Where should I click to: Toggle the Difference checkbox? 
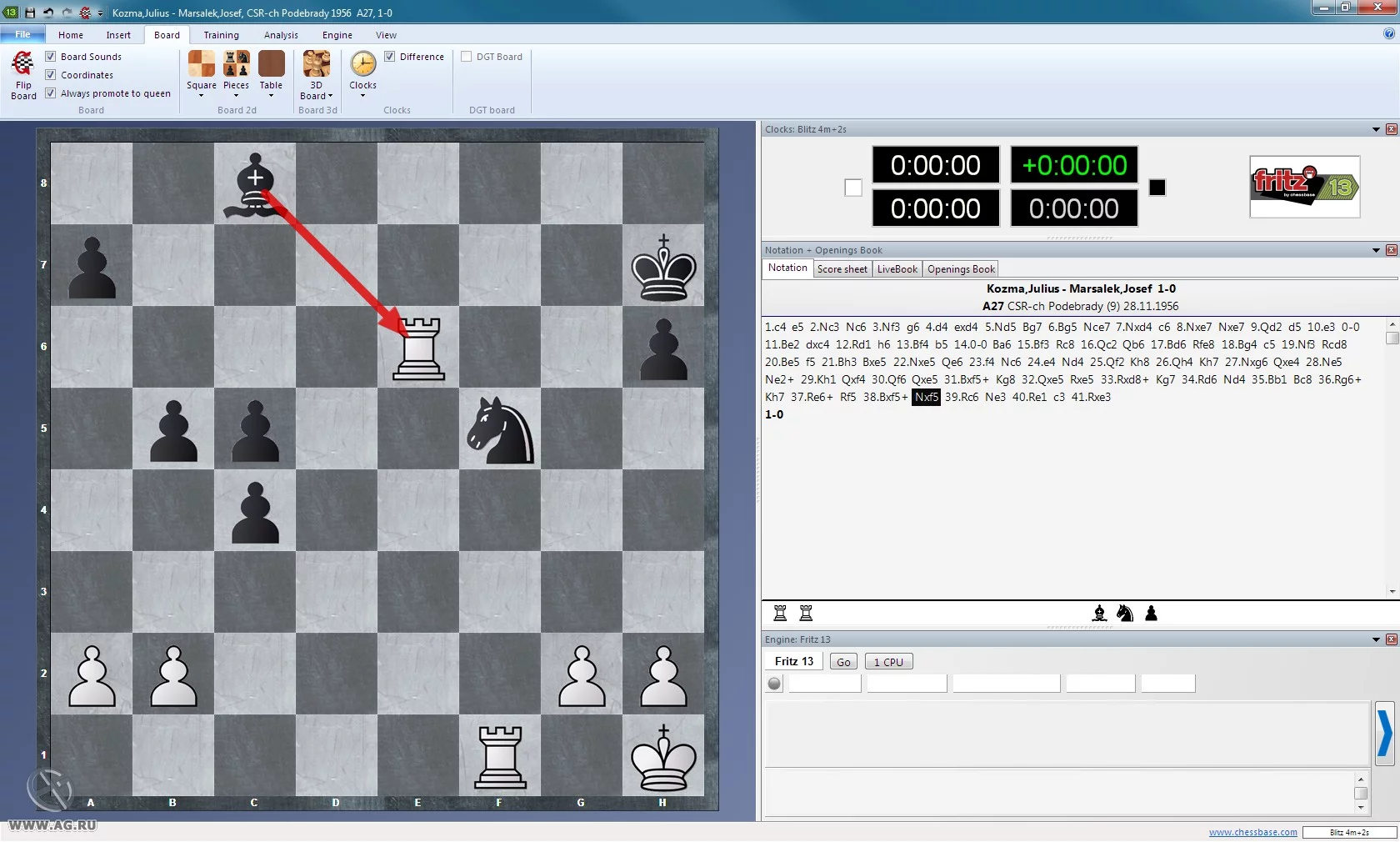390,57
